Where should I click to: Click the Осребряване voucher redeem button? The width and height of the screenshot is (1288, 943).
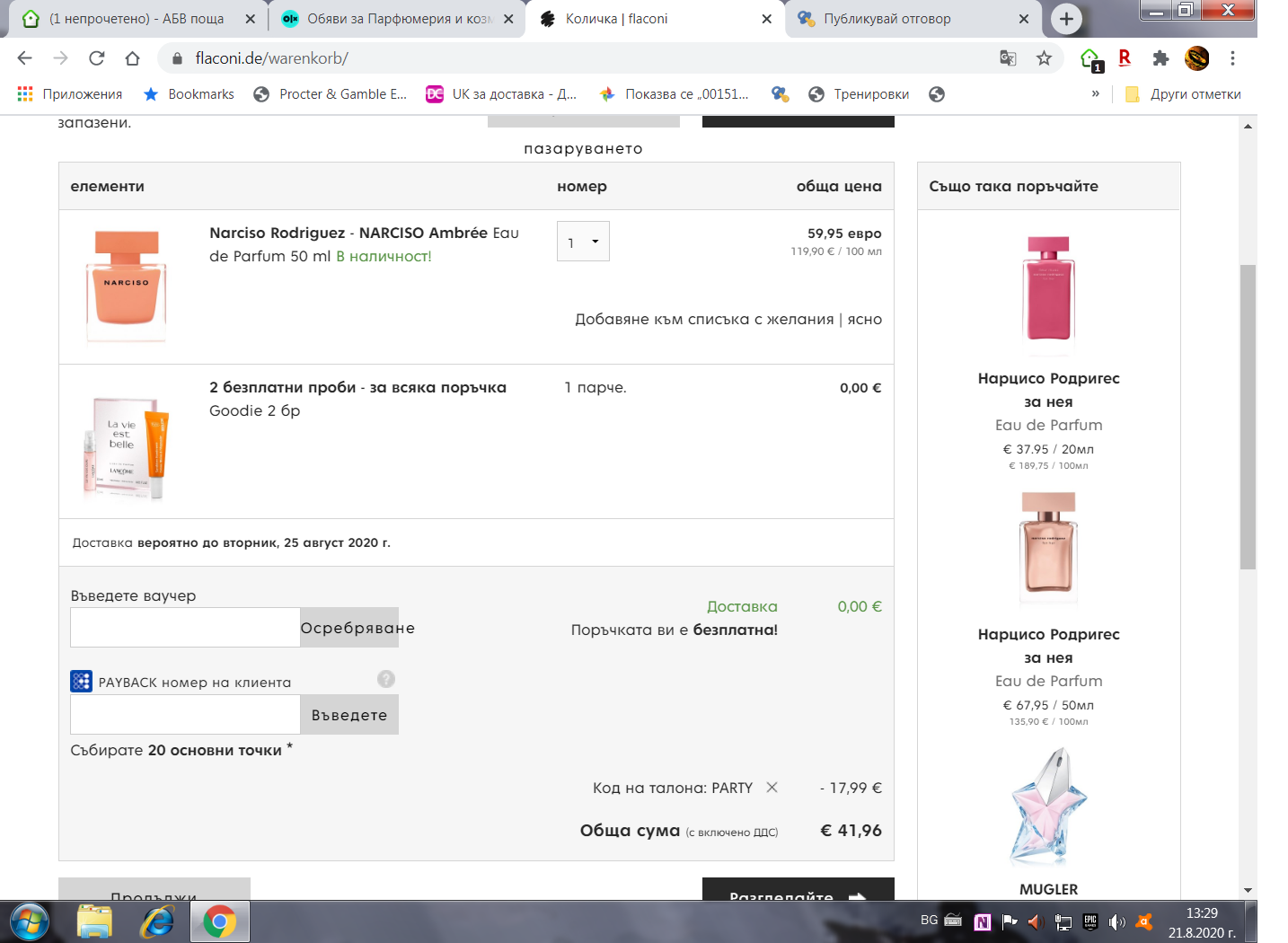(357, 628)
